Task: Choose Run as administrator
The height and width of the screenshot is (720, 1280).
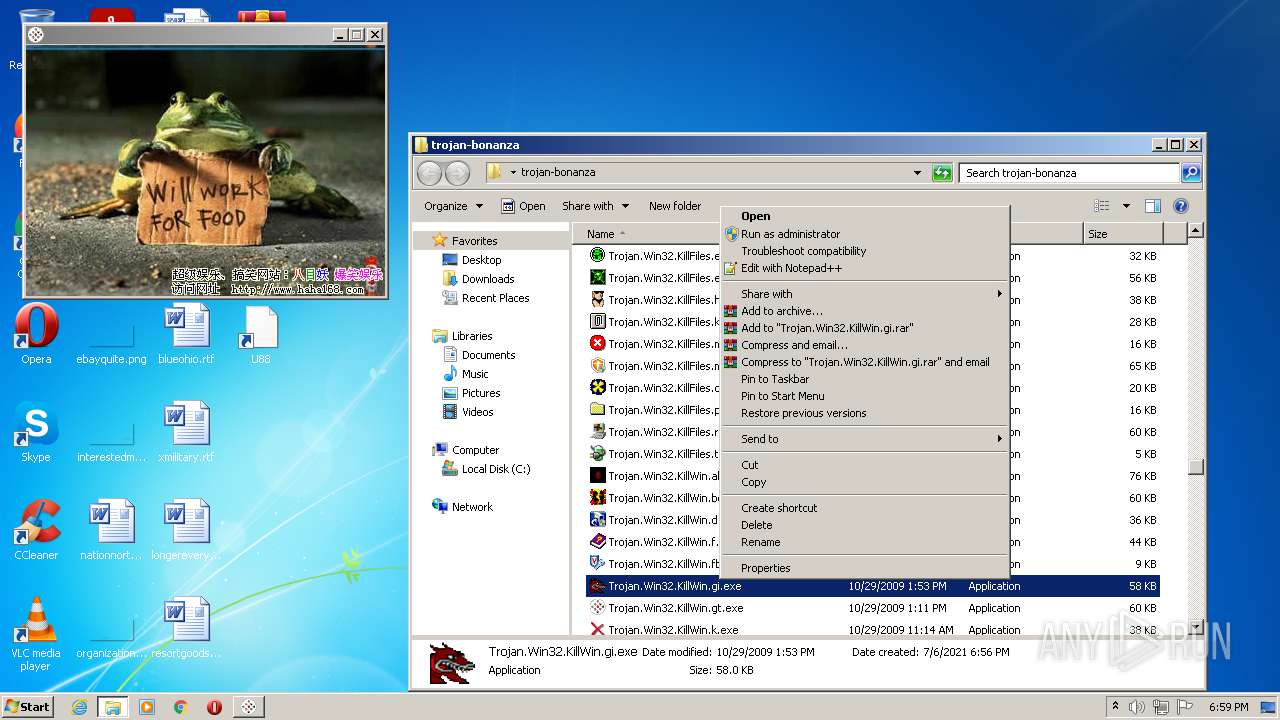Action: [x=865, y=234]
